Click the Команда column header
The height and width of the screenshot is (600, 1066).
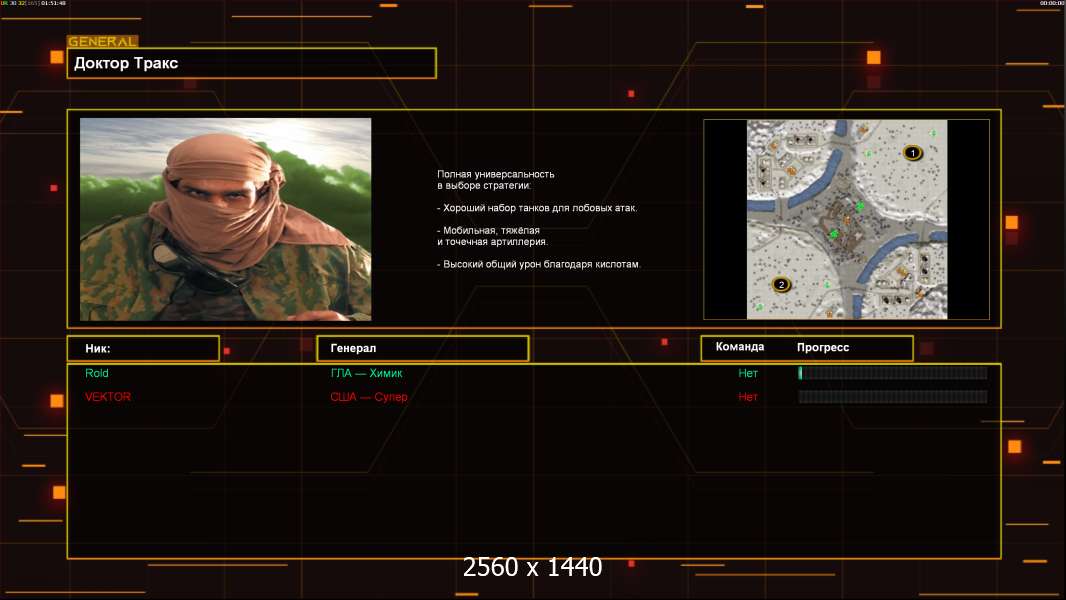click(x=740, y=347)
